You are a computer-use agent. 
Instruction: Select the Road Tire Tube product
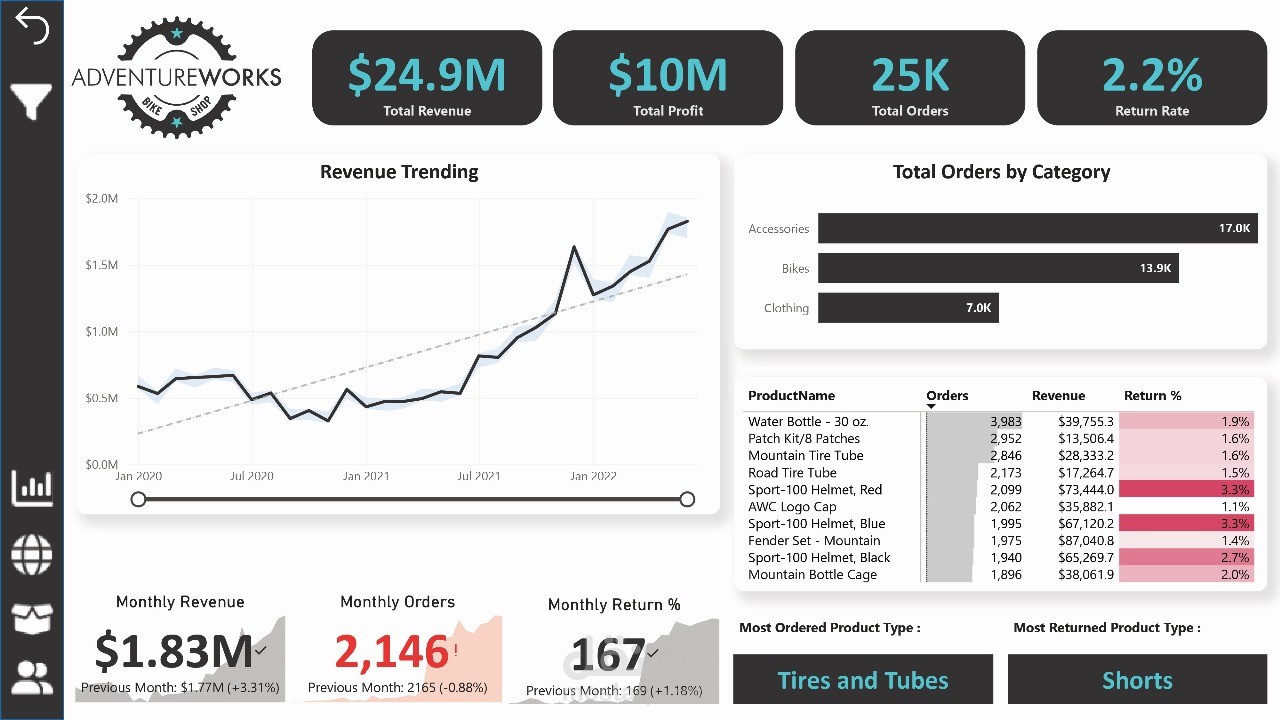click(792, 472)
